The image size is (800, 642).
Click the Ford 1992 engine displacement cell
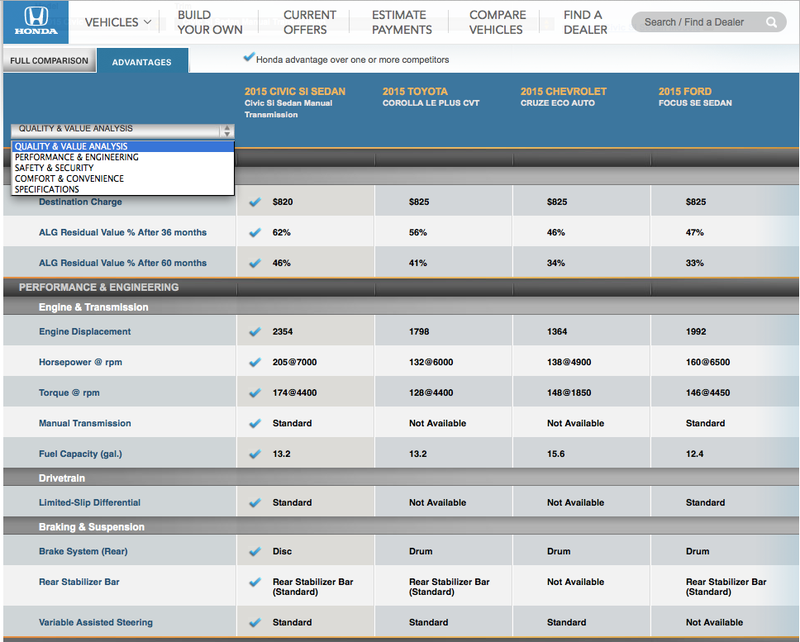click(696, 331)
